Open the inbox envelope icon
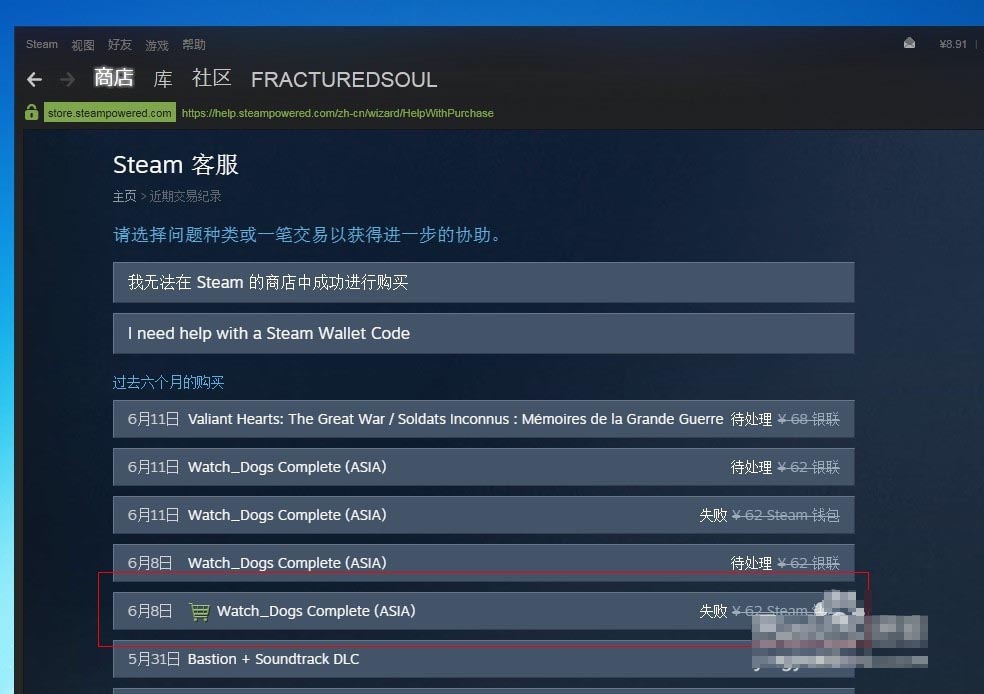The image size is (984, 694). pos(909,43)
